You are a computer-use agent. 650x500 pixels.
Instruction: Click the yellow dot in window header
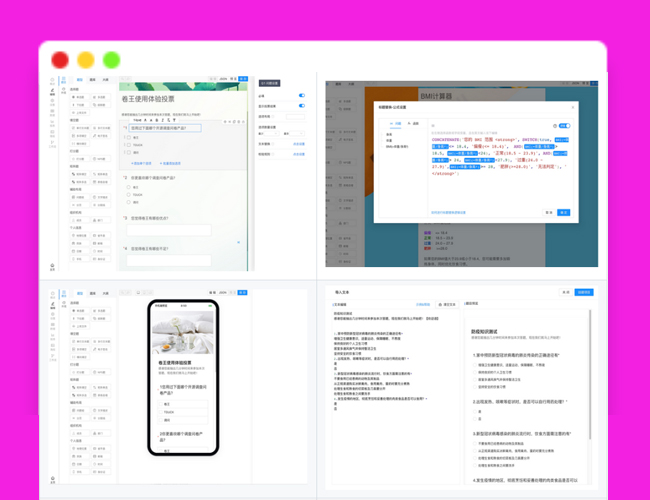coord(86,60)
